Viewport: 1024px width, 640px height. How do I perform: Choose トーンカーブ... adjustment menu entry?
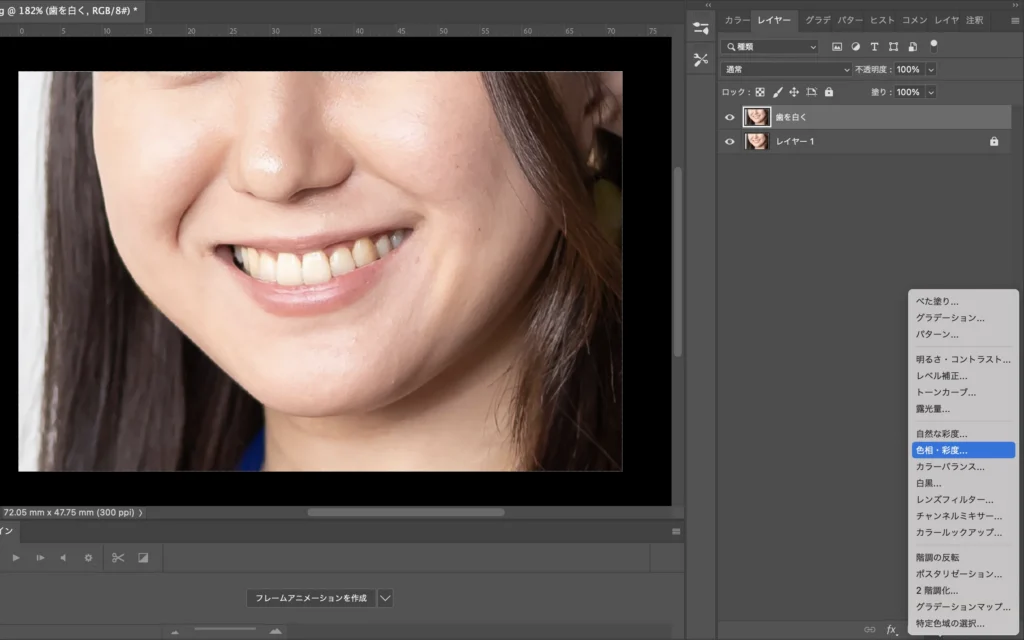coord(946,392)
